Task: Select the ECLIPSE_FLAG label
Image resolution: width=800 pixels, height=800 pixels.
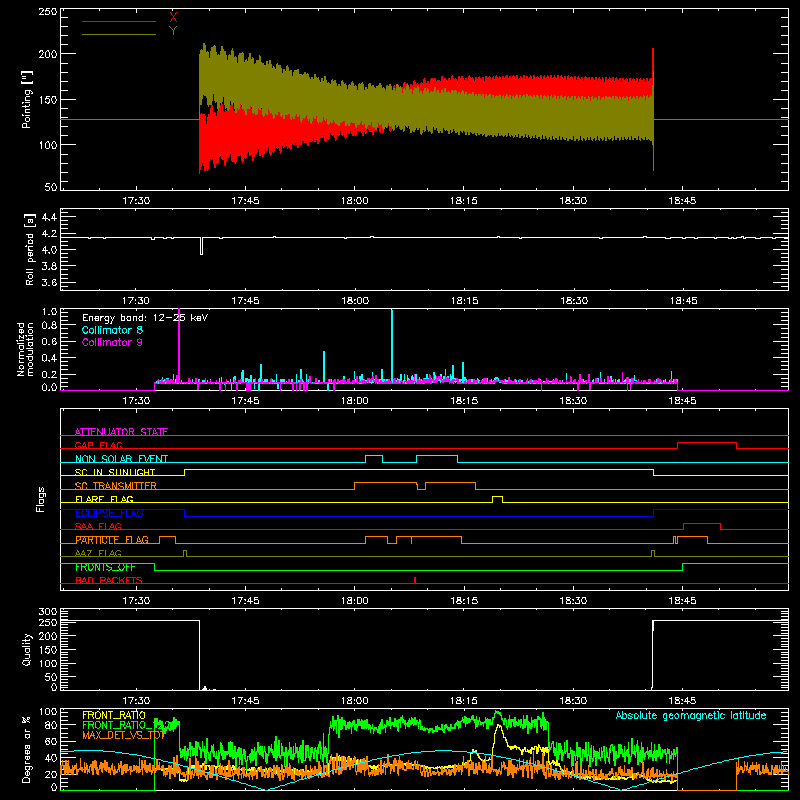Action: tap(109, 513)
